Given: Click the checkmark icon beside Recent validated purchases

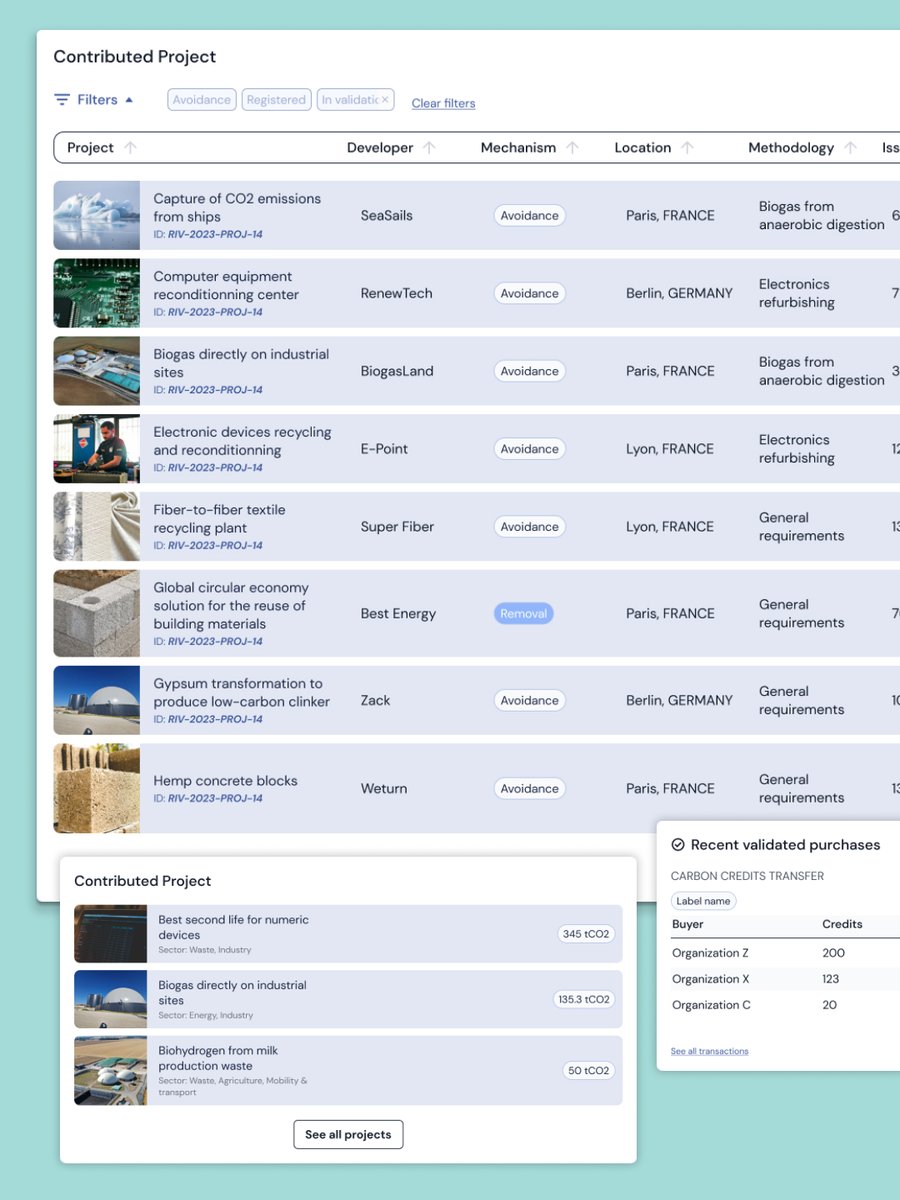Looking at the screenshot, I should [x=678, y=845].
